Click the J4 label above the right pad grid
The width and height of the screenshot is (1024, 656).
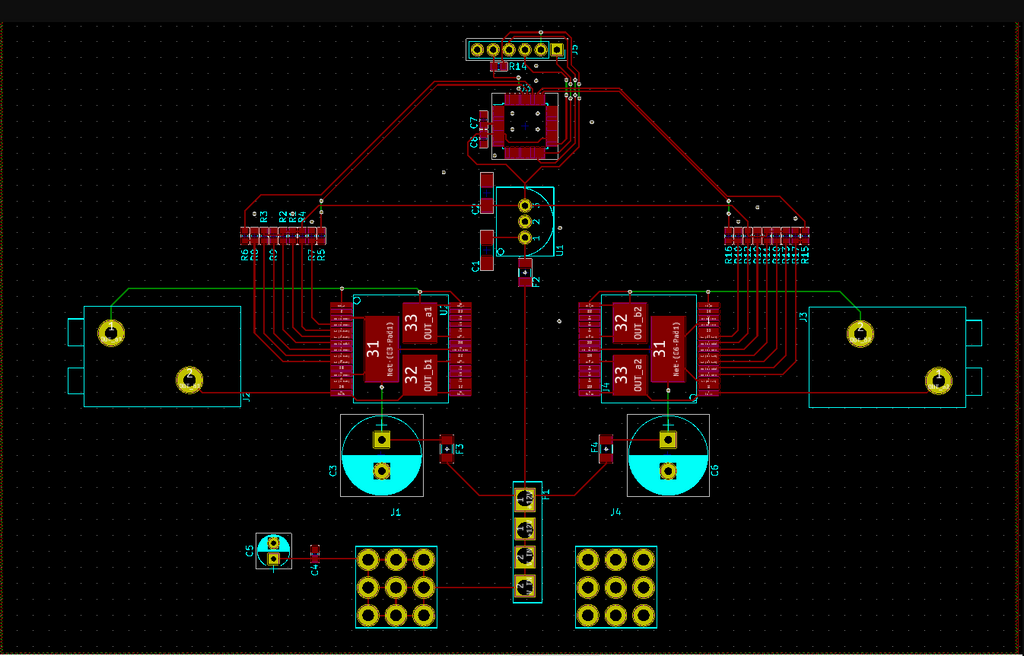click(616, 512)
